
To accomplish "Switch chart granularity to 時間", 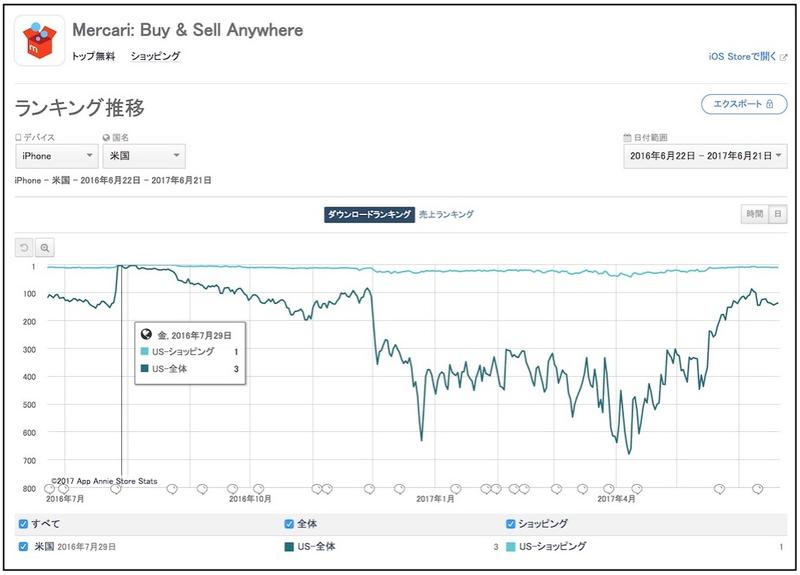I will pos(754,214).
